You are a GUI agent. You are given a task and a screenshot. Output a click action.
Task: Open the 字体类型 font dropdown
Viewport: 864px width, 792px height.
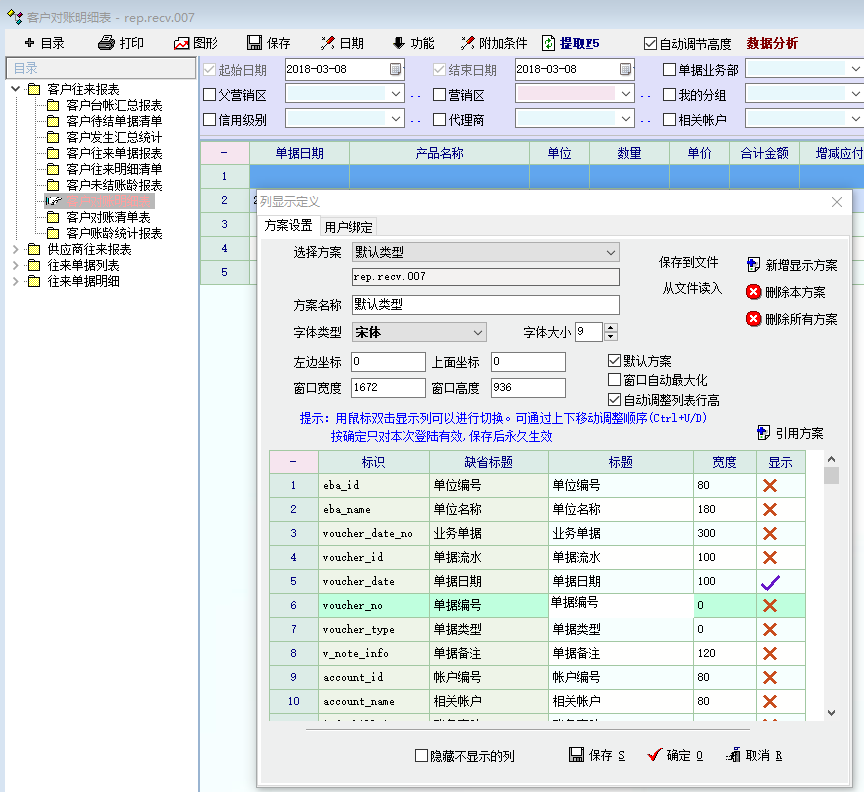(x=478, y=332)
